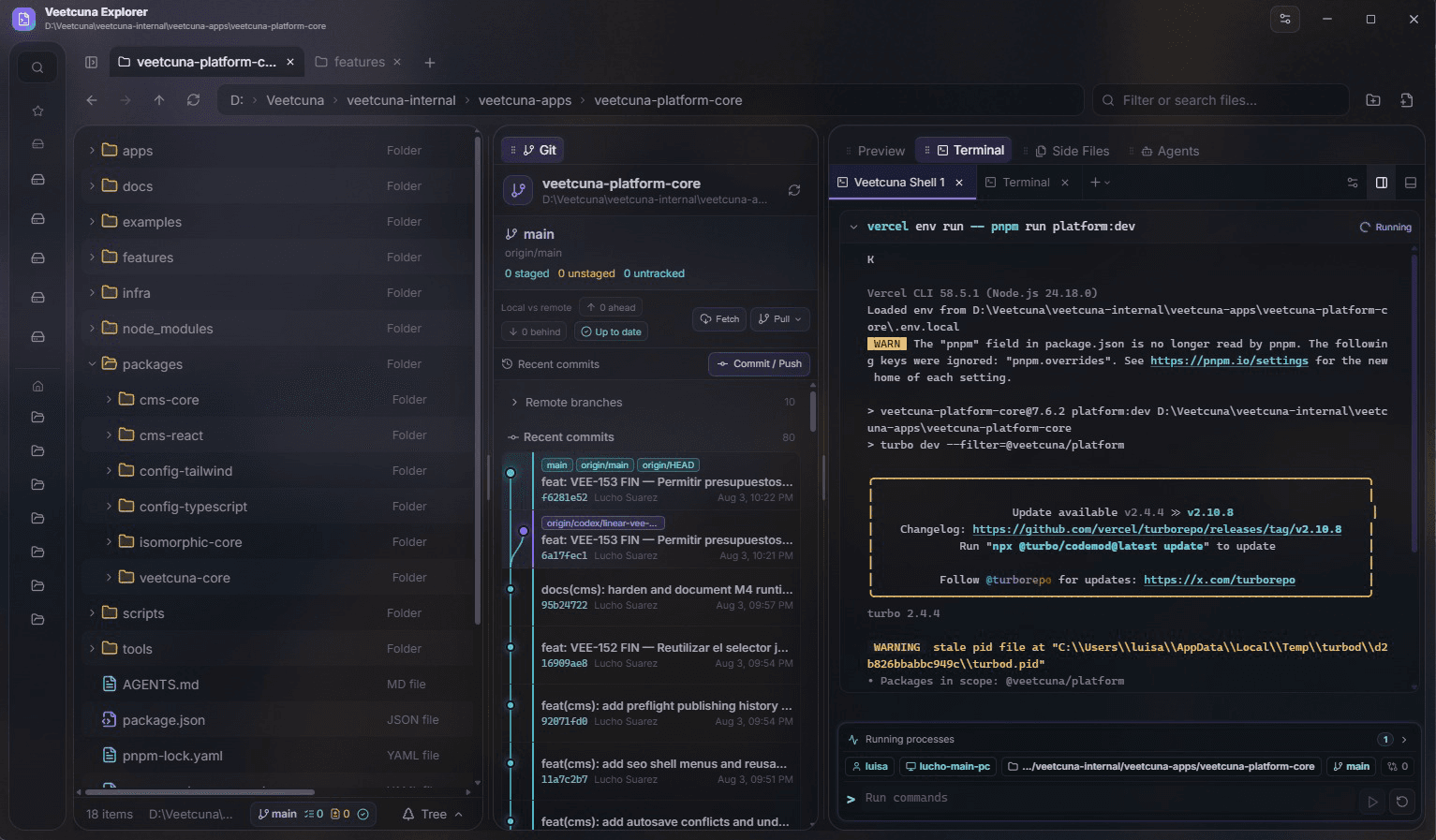Switch to the Agents tab
Image resolution: width=1436 pixels, height=840 pixels.
[x=1169, y=151]
